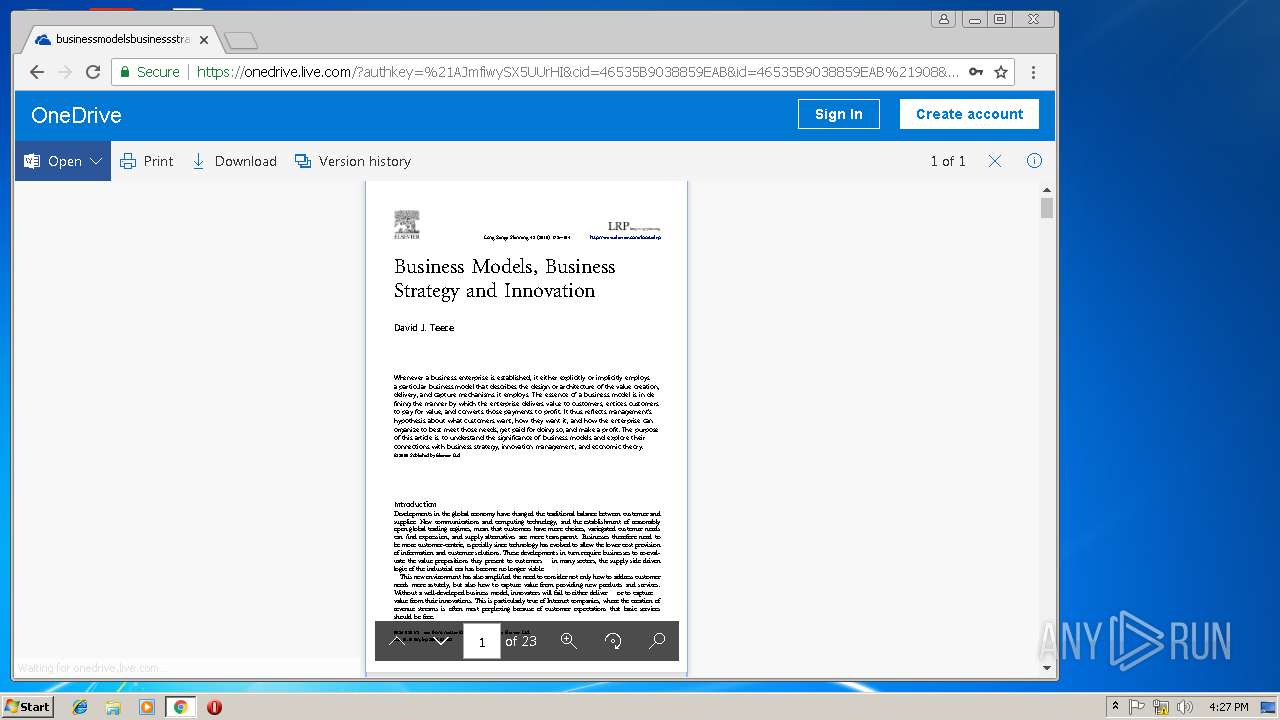Switch to Chrome in taskbar
This screenshot has width=1280, height=720.
[180, 707]
